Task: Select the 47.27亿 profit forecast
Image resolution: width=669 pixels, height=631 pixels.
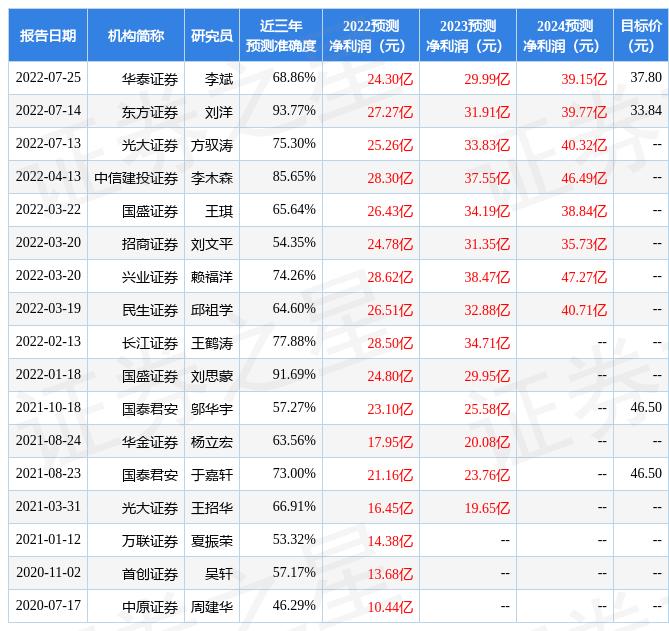Action: (584, 277)
